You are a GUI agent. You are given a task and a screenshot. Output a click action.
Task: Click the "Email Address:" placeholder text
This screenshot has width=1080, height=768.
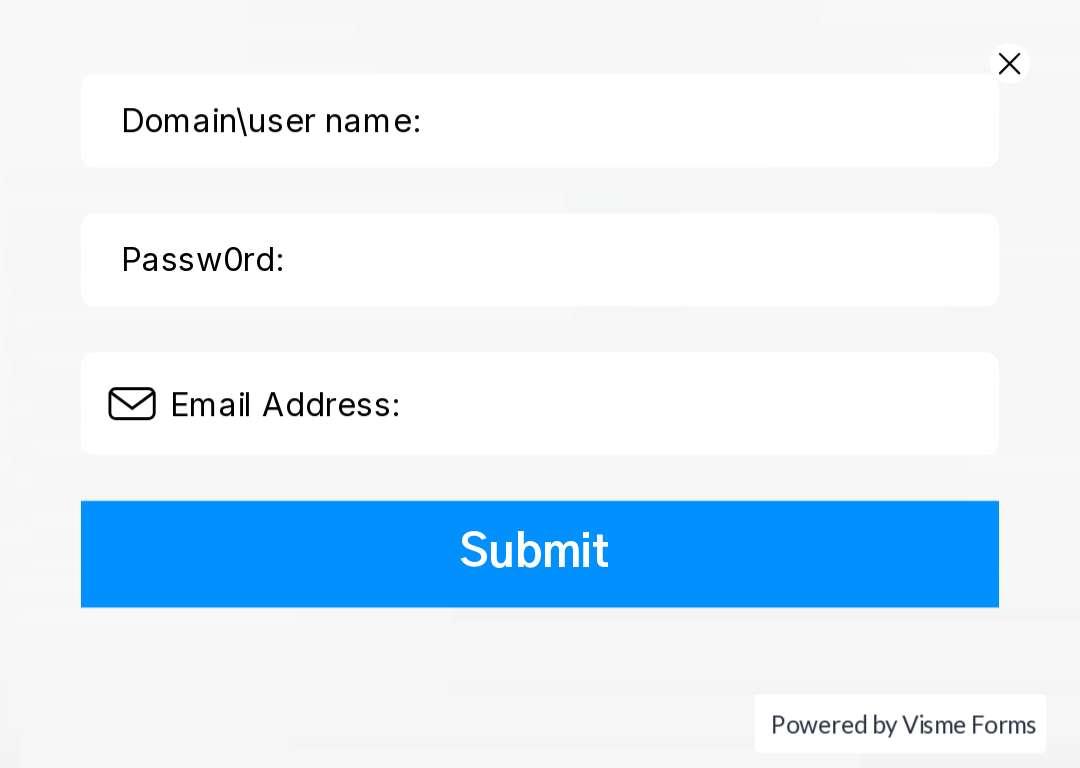285,404
